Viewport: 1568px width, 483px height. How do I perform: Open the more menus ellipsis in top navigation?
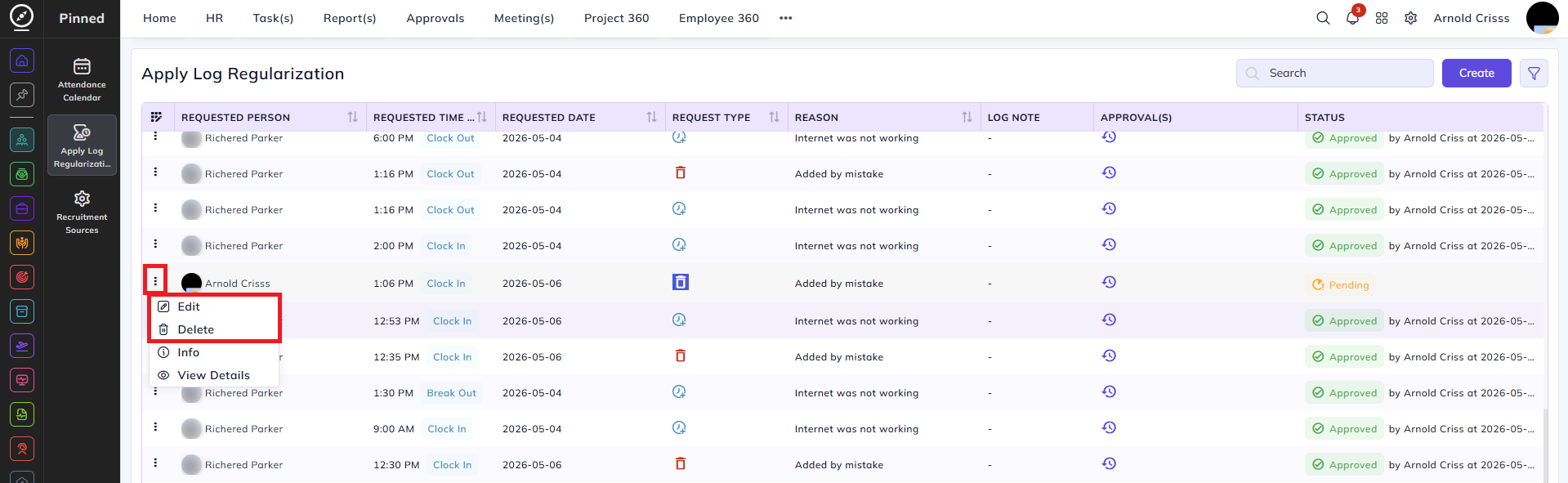point(786,18)
